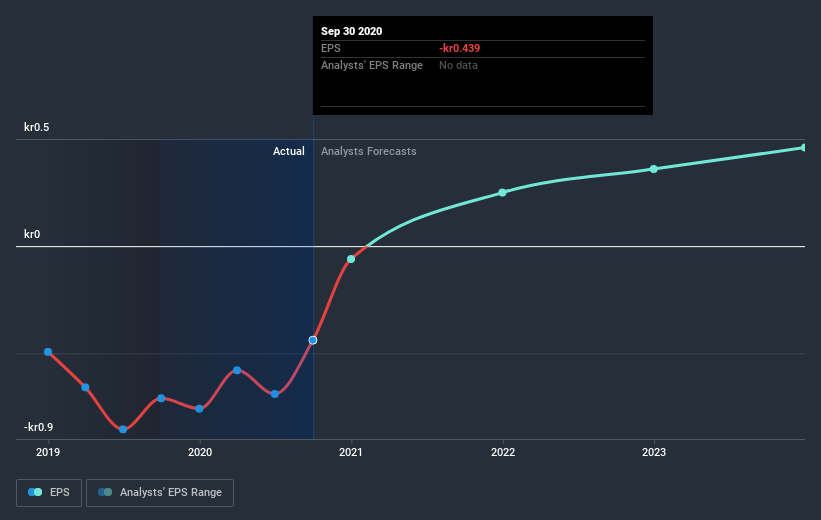Click the 'Sep 30 2020' tooltip date

click(x=351, y=31)
